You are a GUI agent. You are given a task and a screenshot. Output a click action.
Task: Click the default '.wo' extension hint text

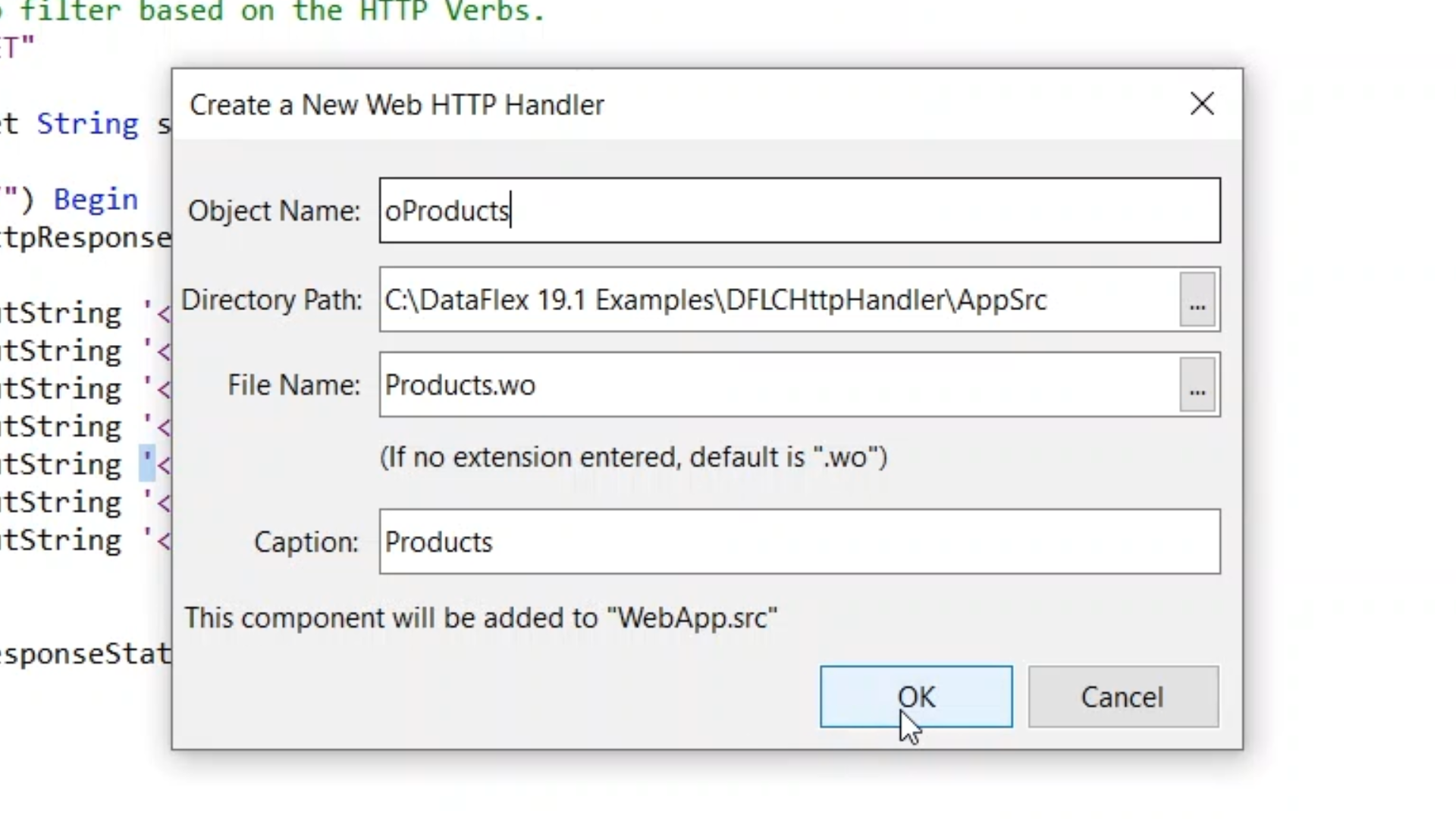[x=633, y=457]
